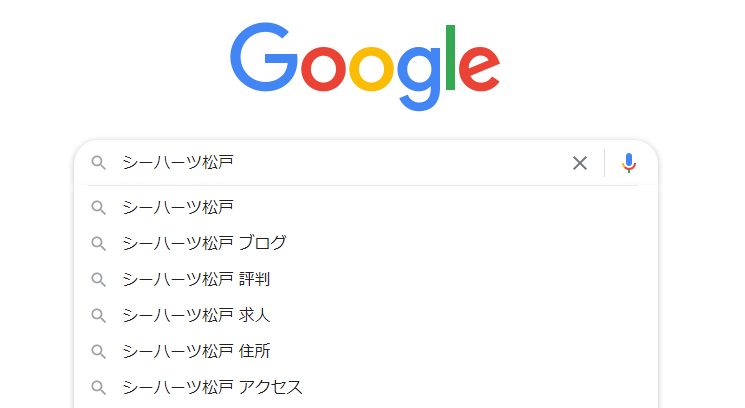Click the search icon beside the 評判 suggestion

point(99,279)
